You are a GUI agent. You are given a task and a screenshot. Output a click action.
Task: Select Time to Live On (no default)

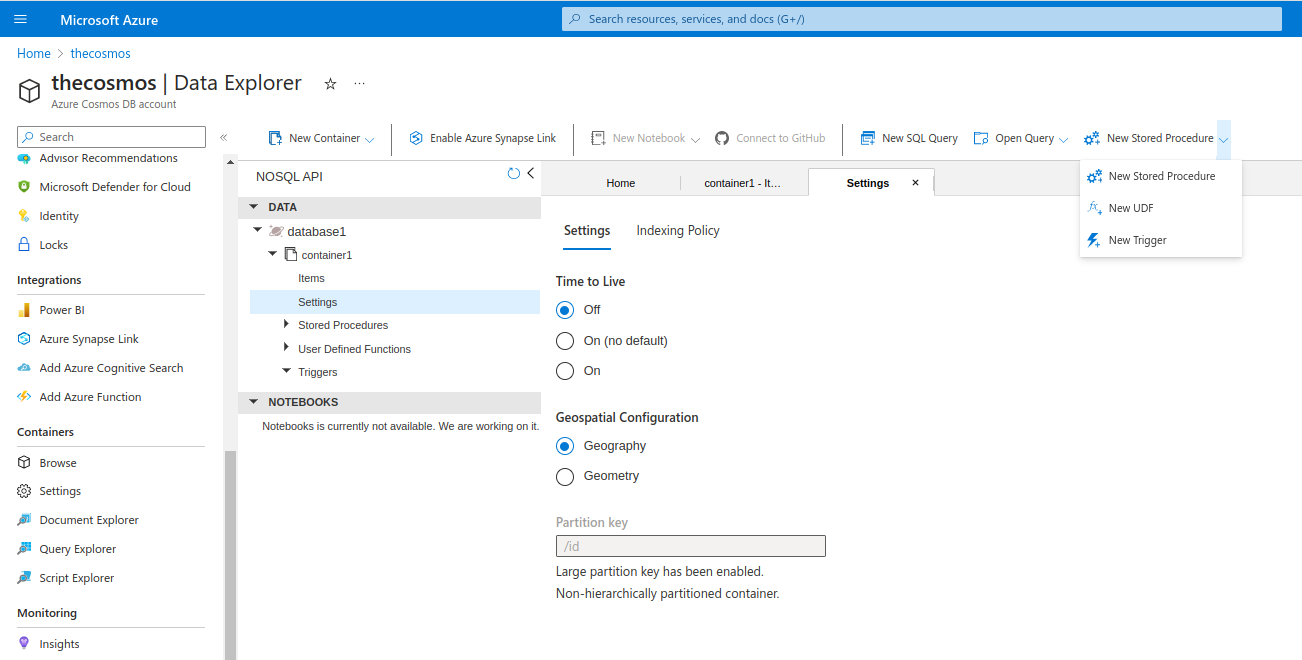pos(565,341)
